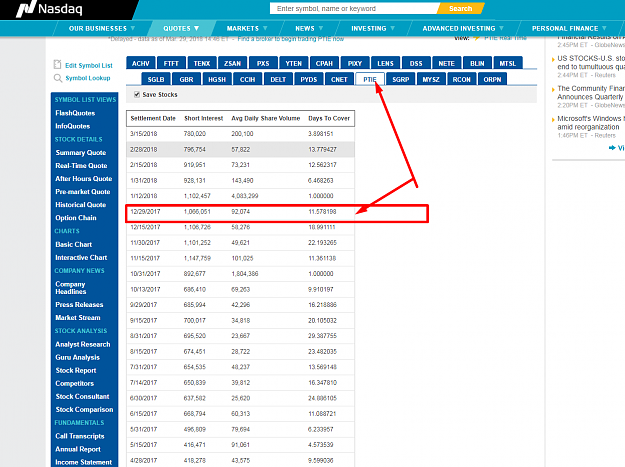This screenshot has height=467, width=625.
Task: Select the HGSH symbol tab
Action: (217, 79)
